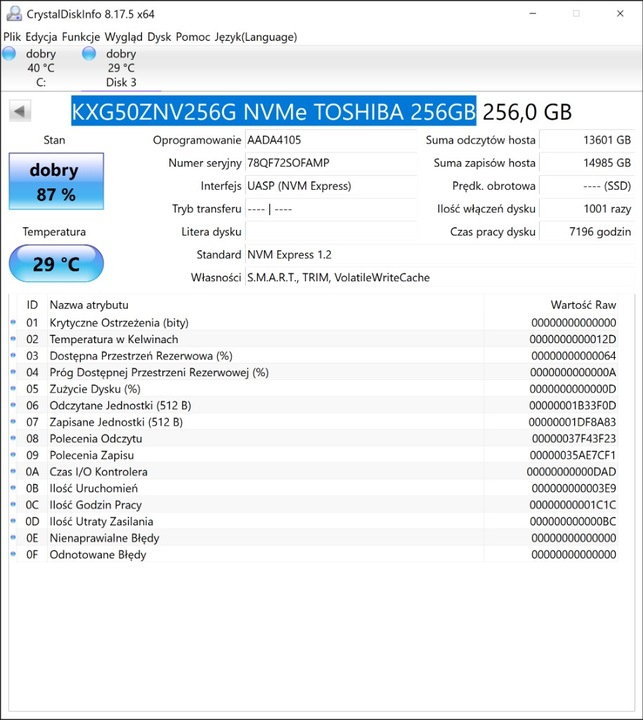Select the Krytyczne Ostrzeżenia (bity) row

(314, 323)
